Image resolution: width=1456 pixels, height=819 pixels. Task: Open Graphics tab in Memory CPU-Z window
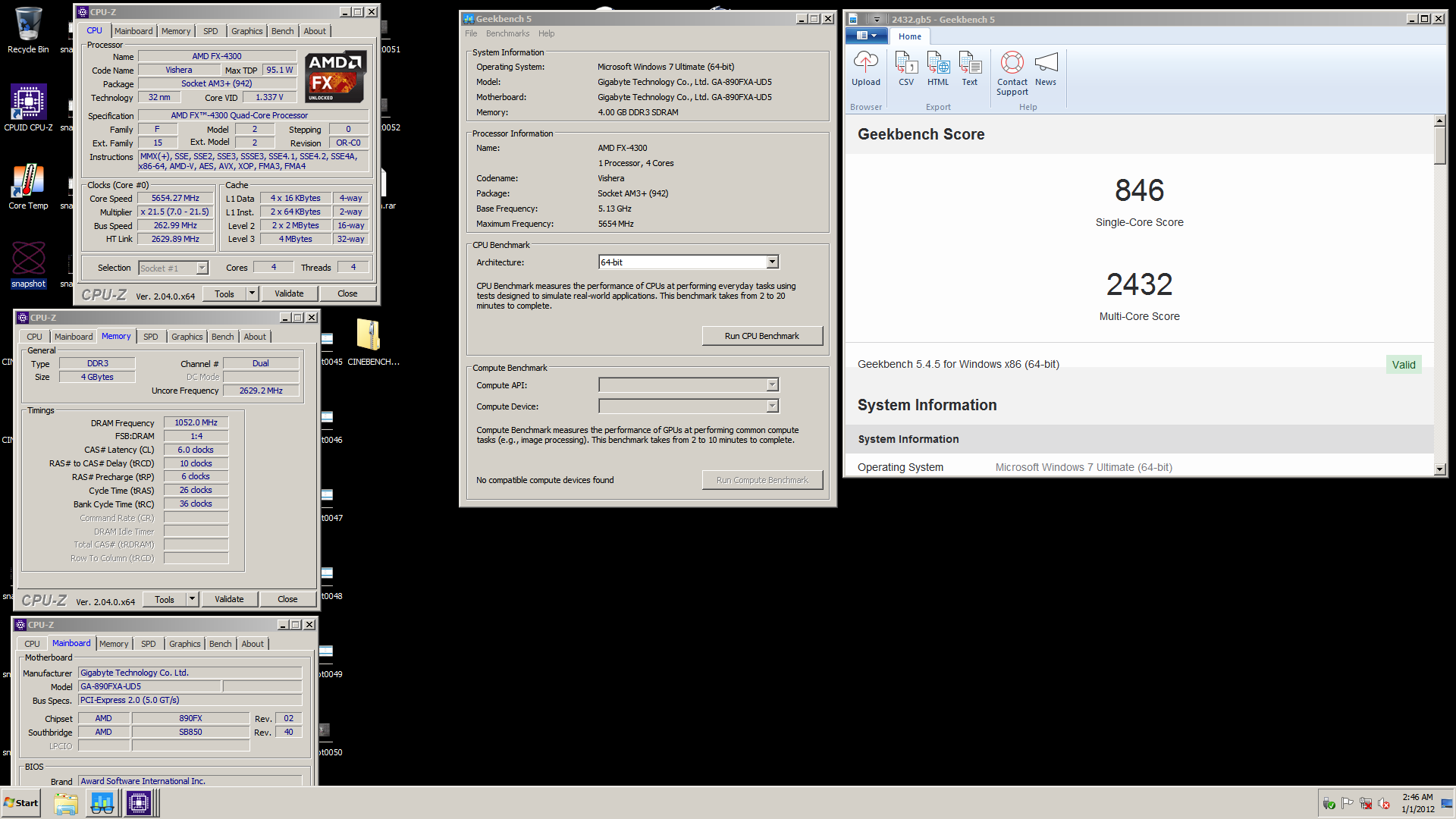point(187,337)
